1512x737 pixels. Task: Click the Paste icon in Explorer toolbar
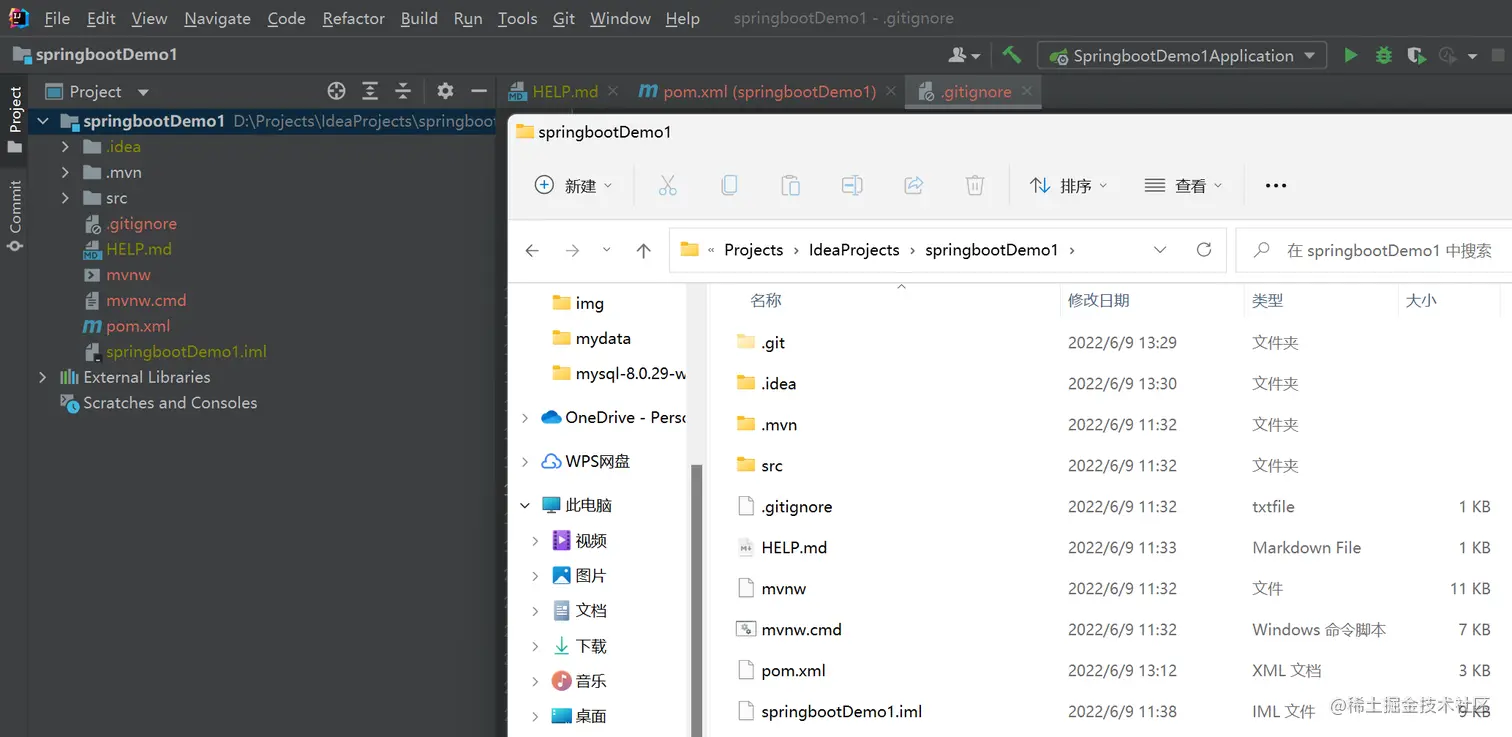[x=790, y=185]
